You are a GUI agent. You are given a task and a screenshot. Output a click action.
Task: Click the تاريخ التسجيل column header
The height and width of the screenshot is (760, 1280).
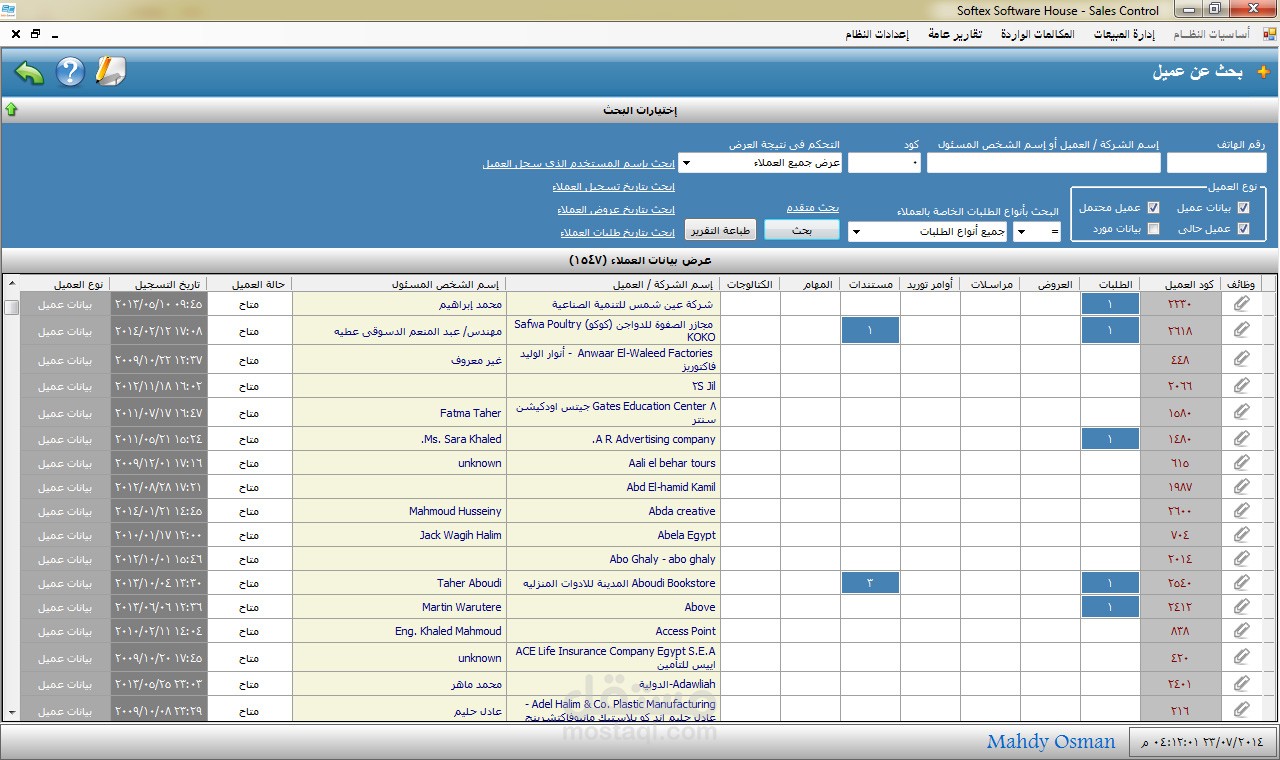[x=158, y=285]
